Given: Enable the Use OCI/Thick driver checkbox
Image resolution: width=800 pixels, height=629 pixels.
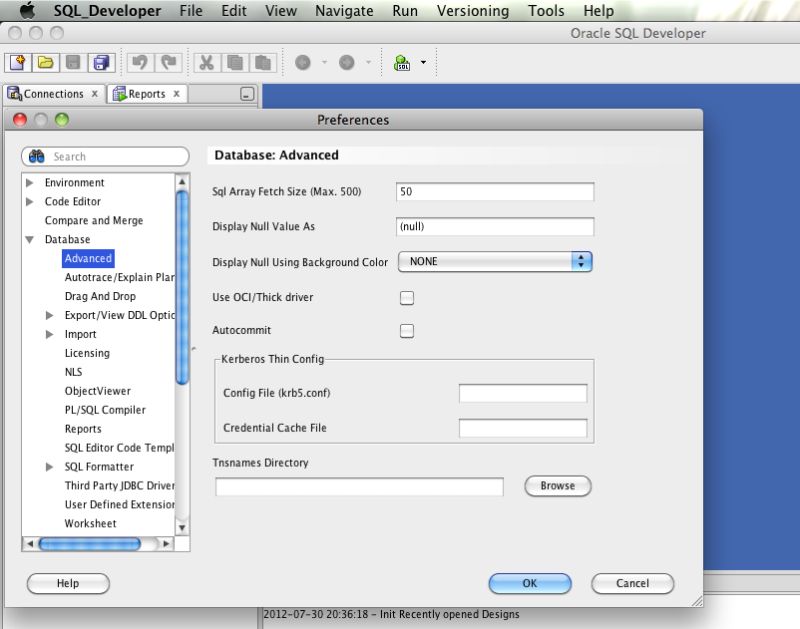Looking at the screenshot, I should coord(407,297).
